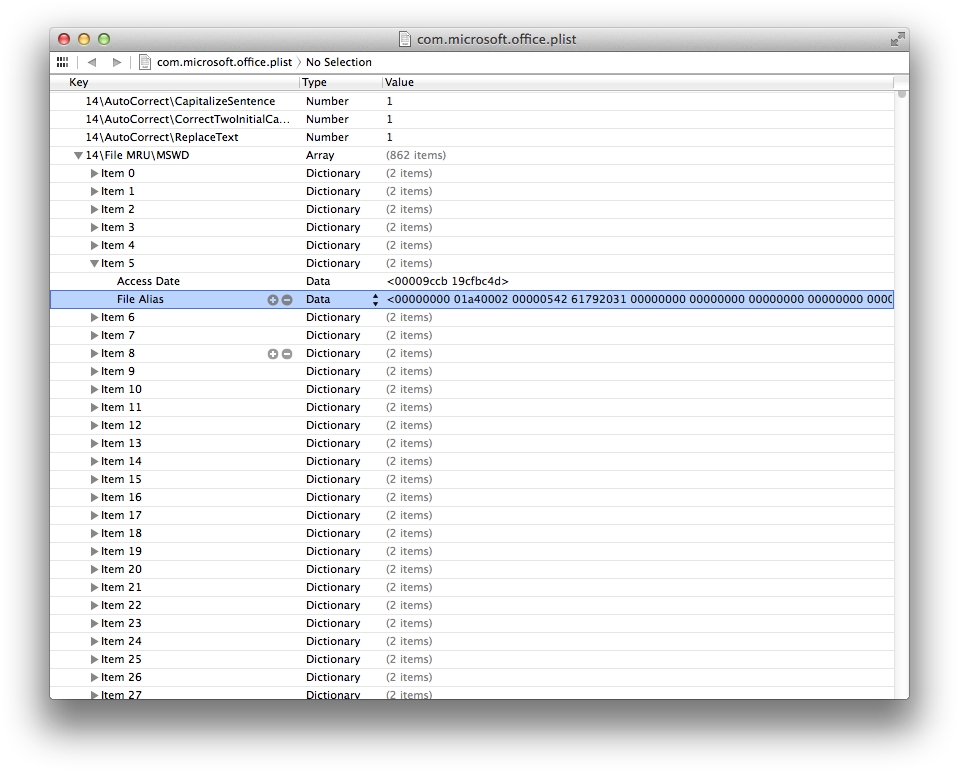Click the Key column header
This screenshot has width=958, height=770.
coord(180,82)
